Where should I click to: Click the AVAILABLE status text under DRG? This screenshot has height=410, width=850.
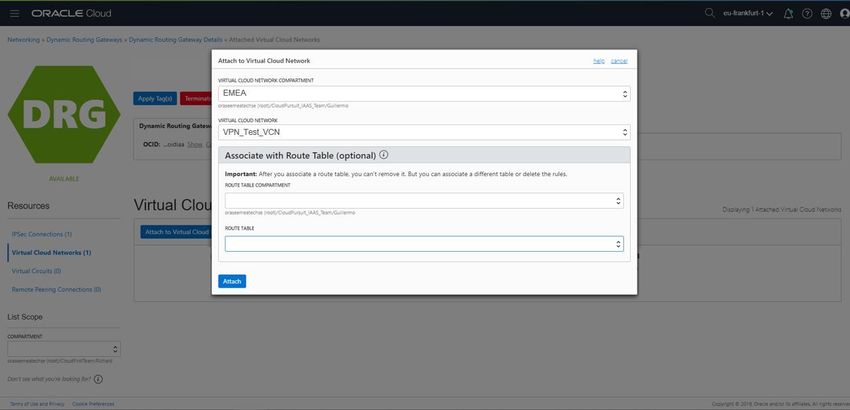point(64,179)
